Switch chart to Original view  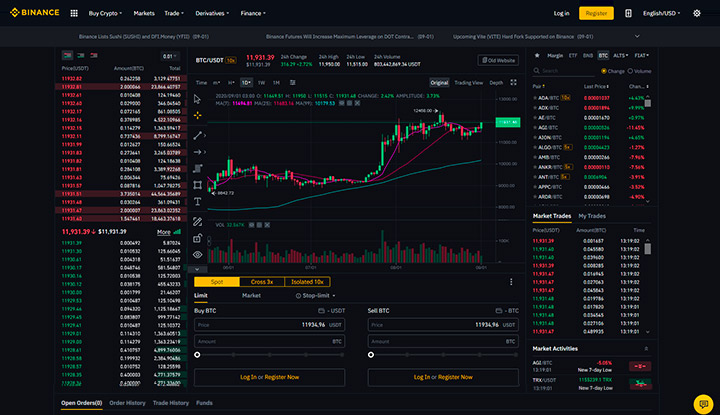[x=439, y=83]
